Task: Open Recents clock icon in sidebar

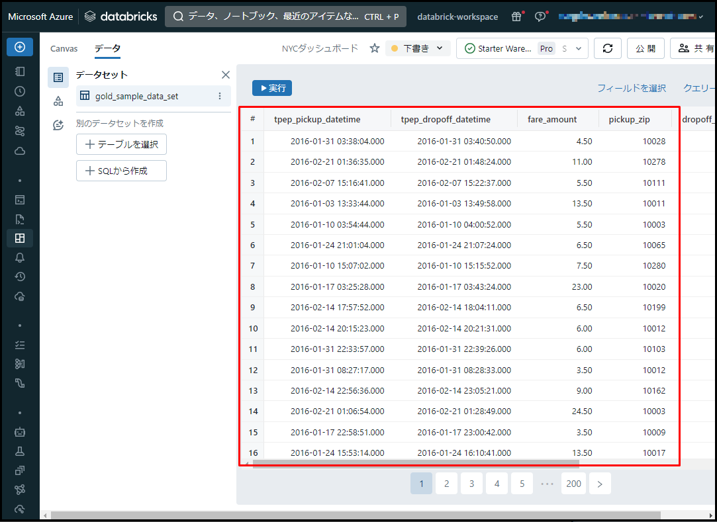Action: 19,91
